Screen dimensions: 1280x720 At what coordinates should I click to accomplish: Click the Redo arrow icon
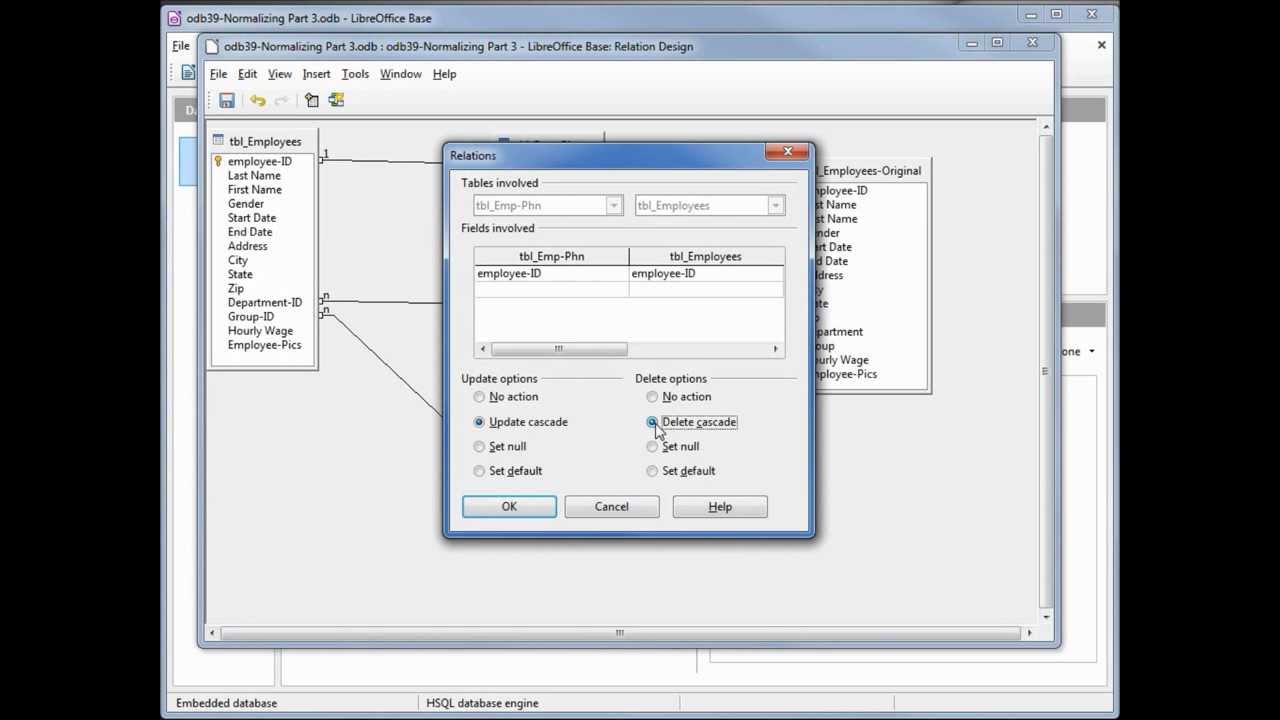(281, 100)
